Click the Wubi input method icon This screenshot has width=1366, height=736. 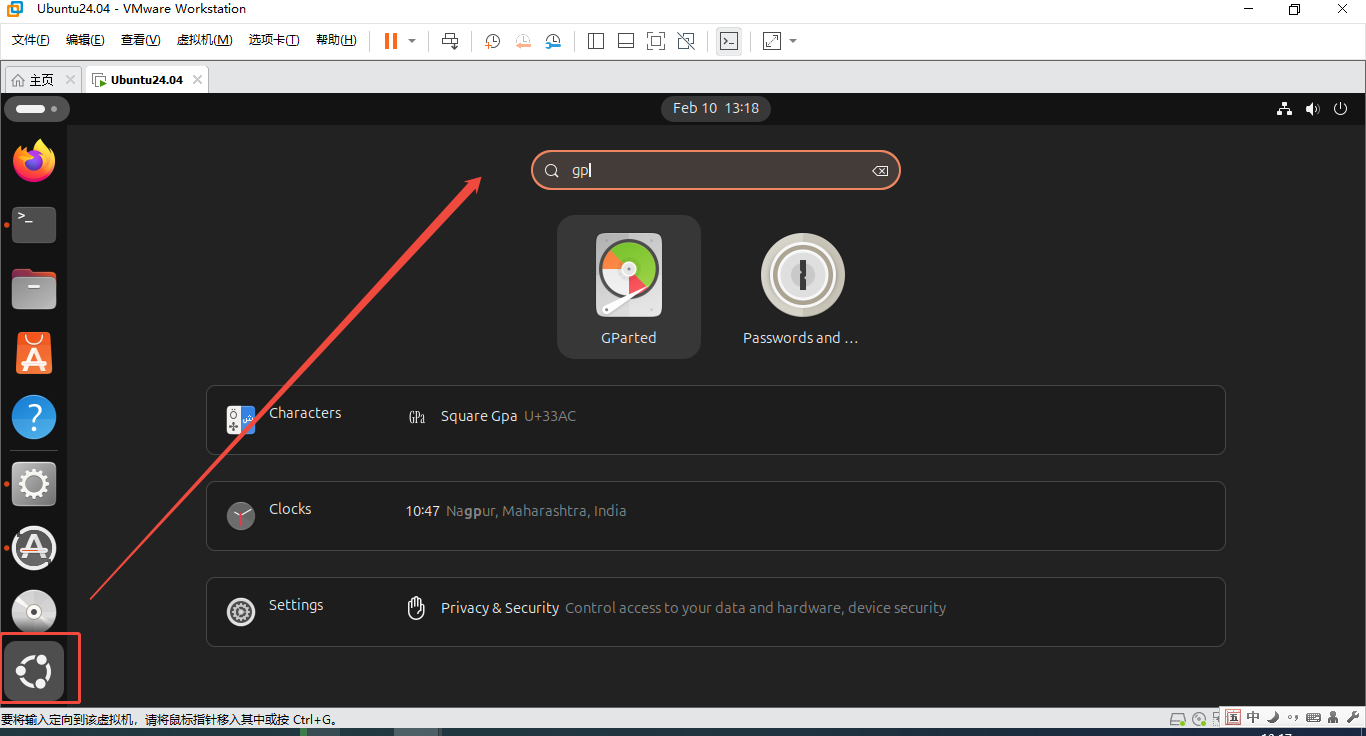[1233, 718]
